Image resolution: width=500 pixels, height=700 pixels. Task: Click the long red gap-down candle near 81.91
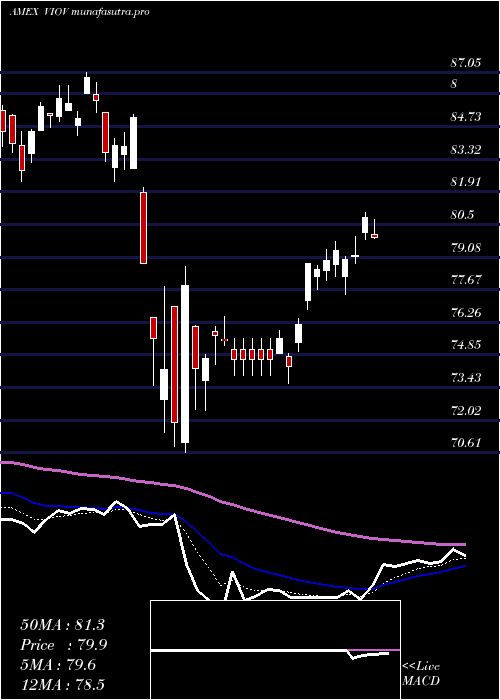[x=143, y=227]
